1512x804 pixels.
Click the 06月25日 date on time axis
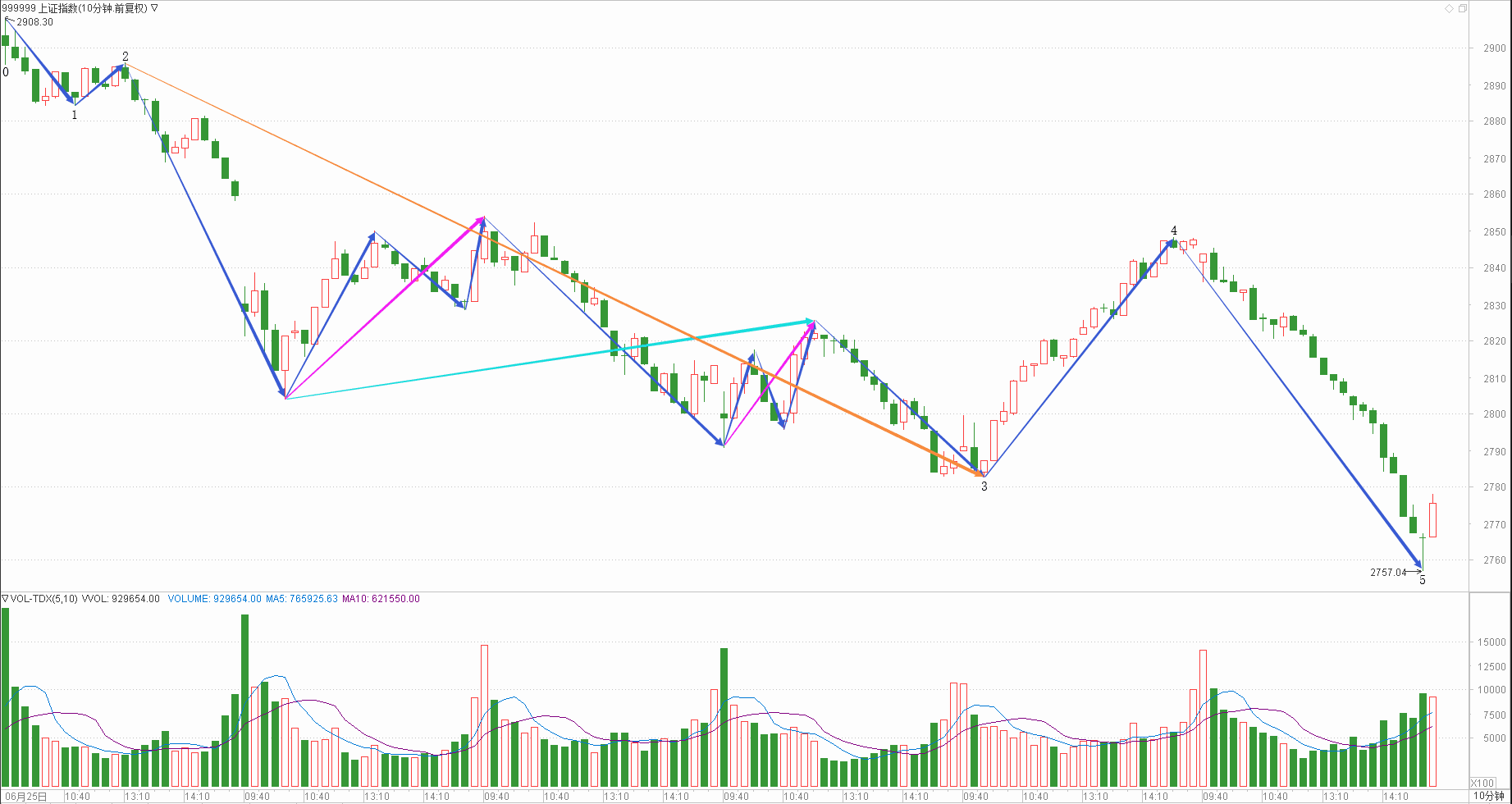pyautogui.click(x=26, y=797)
